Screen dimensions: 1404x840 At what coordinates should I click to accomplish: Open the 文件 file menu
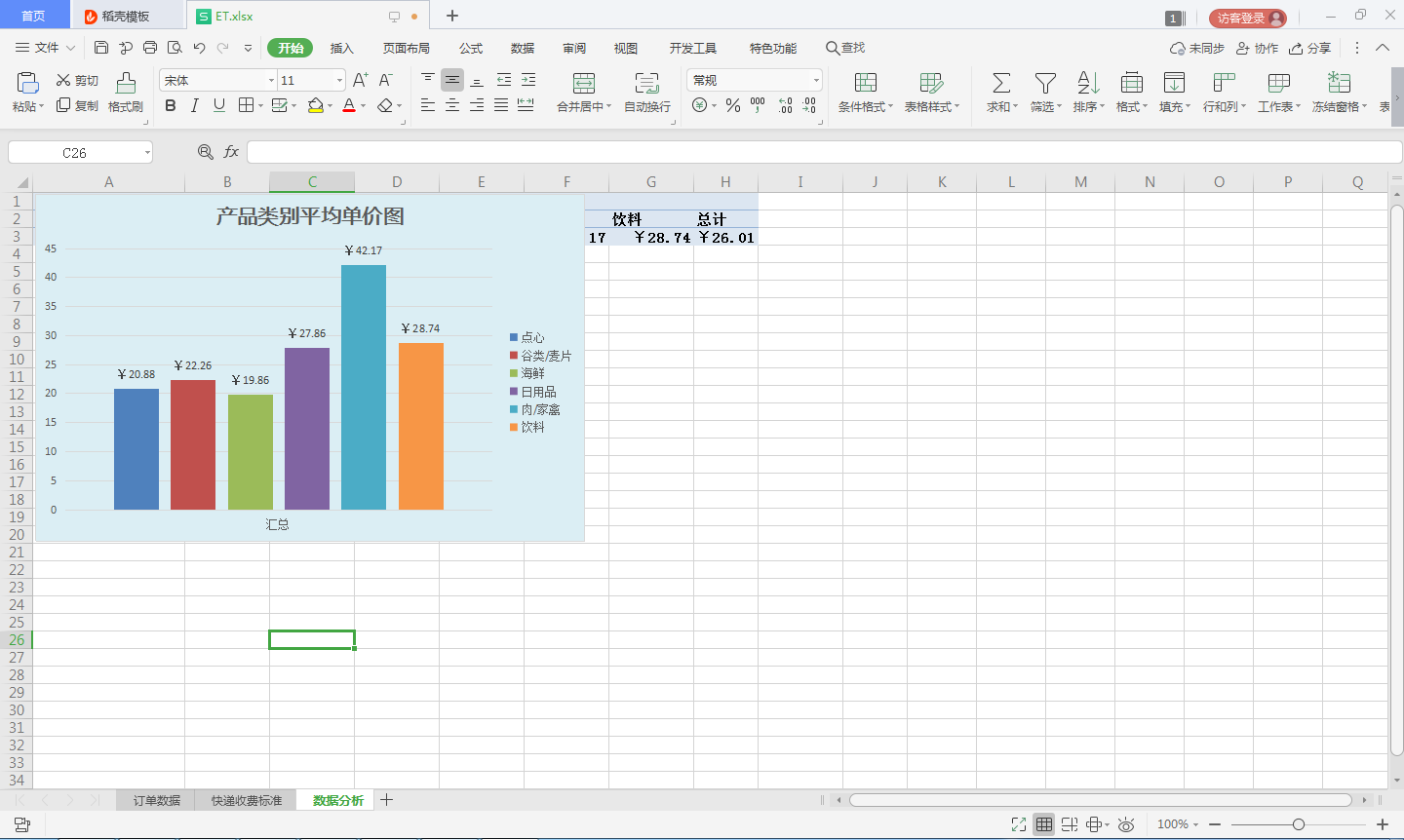tap(46, 48)
